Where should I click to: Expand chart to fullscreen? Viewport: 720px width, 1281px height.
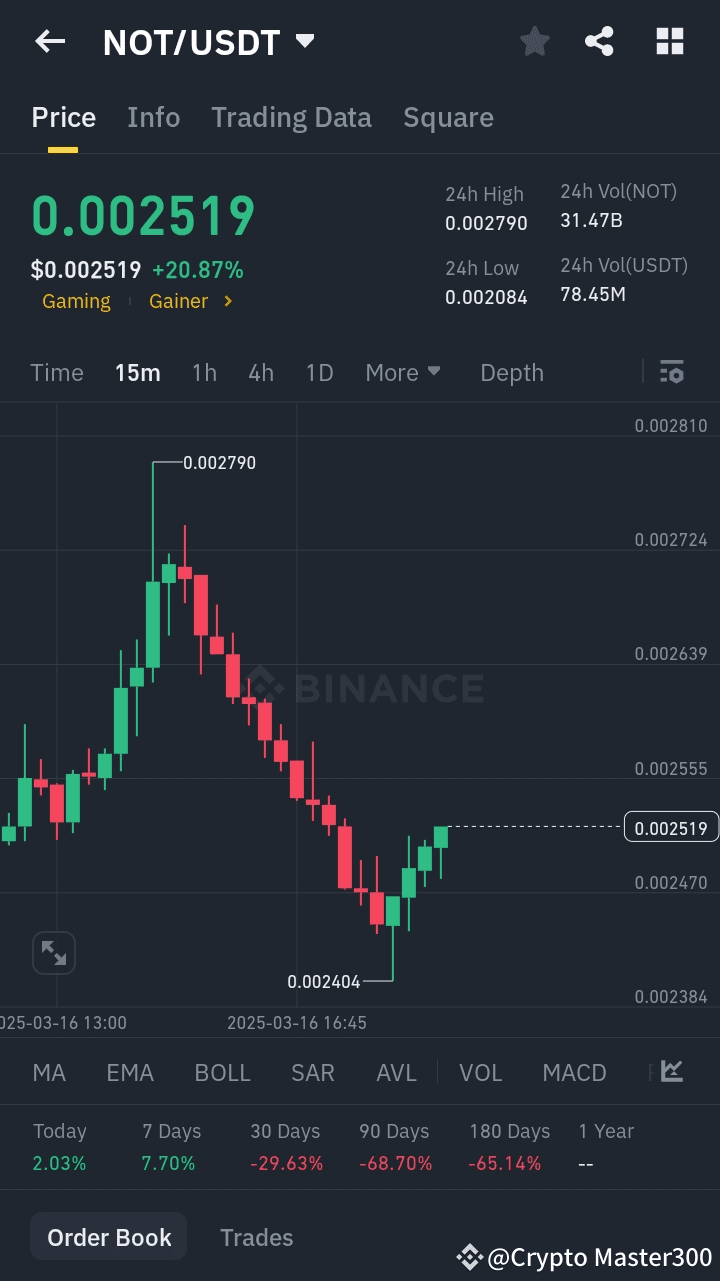(54, 952)
